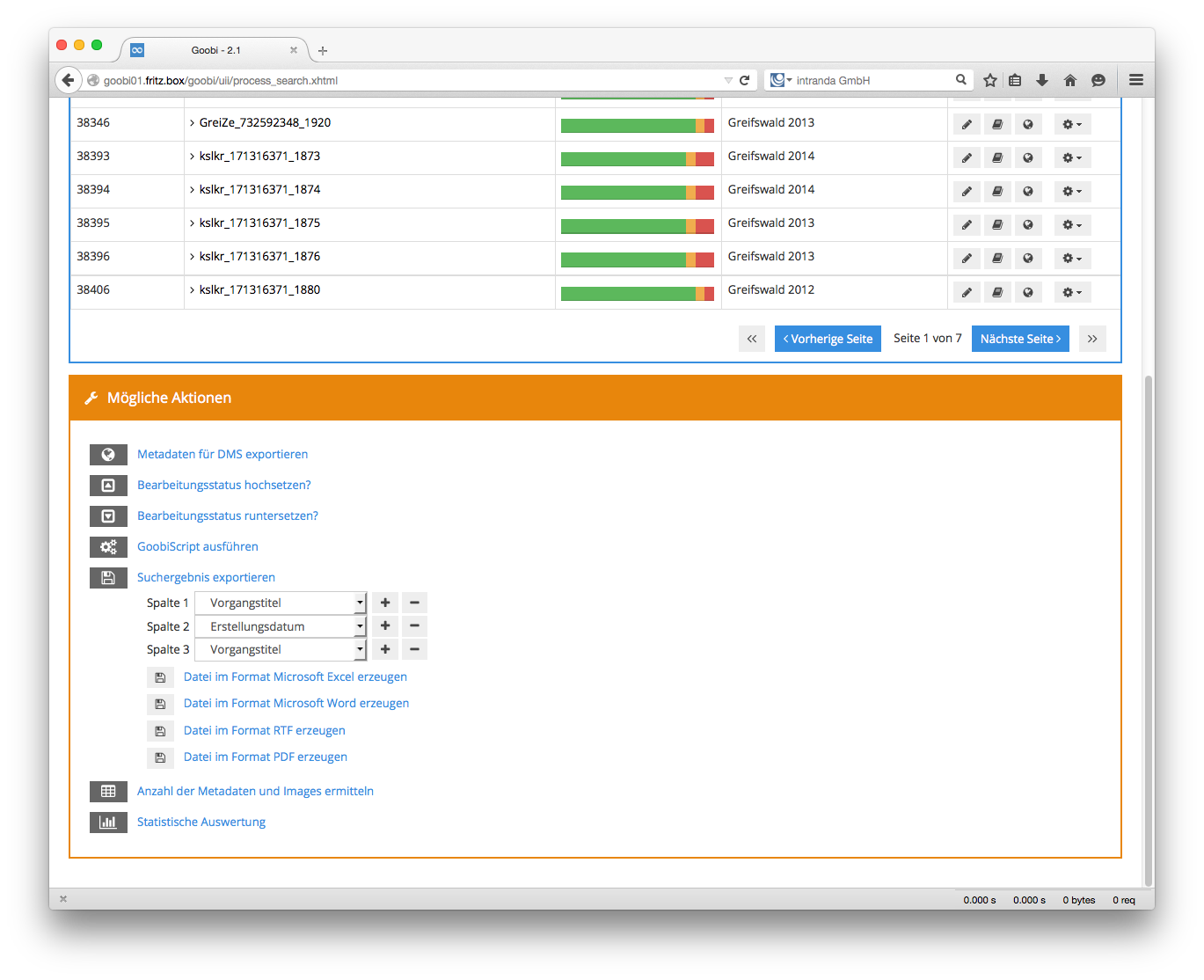Click the Statistische Auswertung bar chart icon
This screenshot has width=1204, height=980.
[x=108, y=823]
